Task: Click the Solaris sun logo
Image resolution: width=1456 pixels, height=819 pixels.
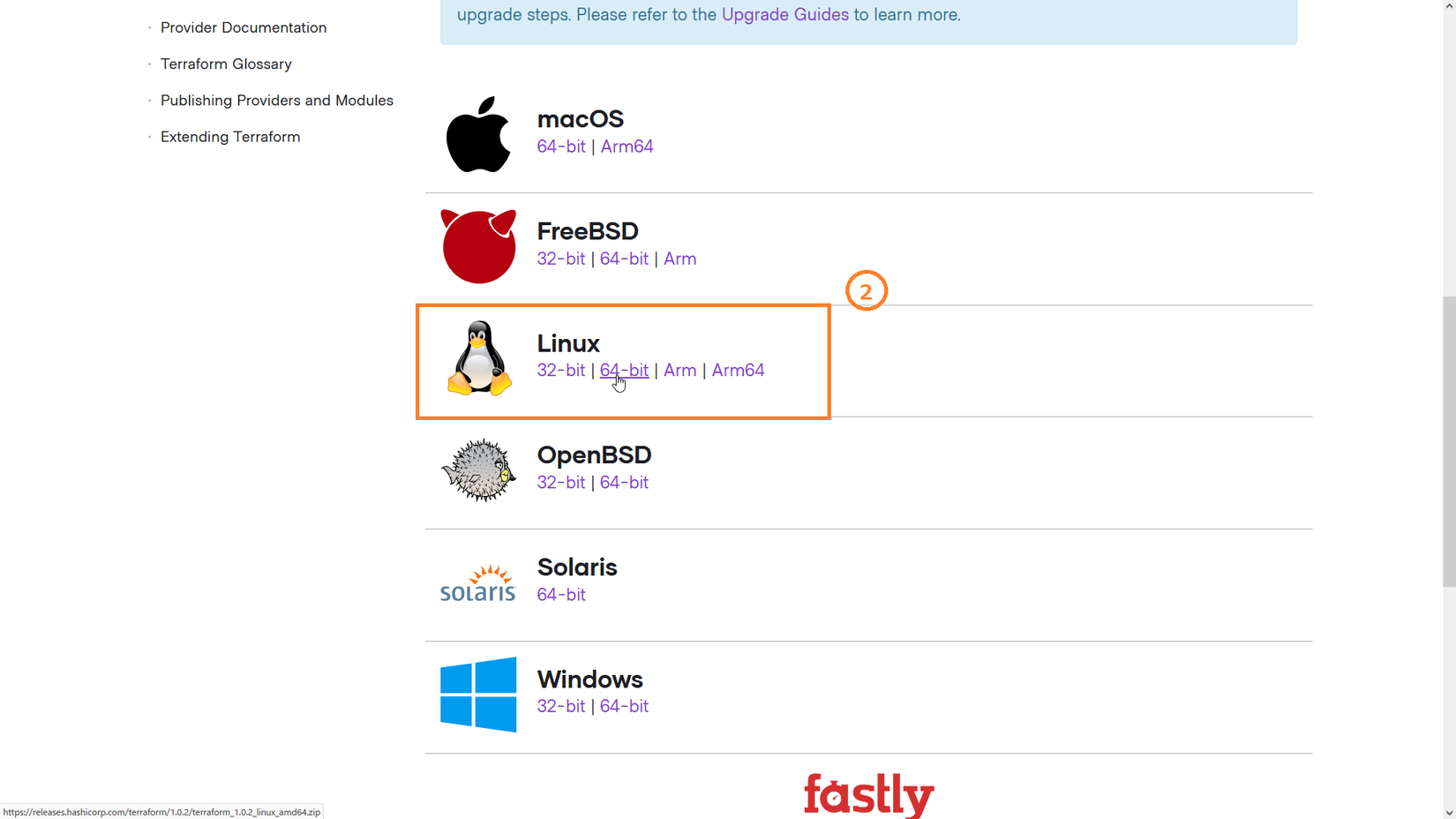Action: (x=477, y=582)
